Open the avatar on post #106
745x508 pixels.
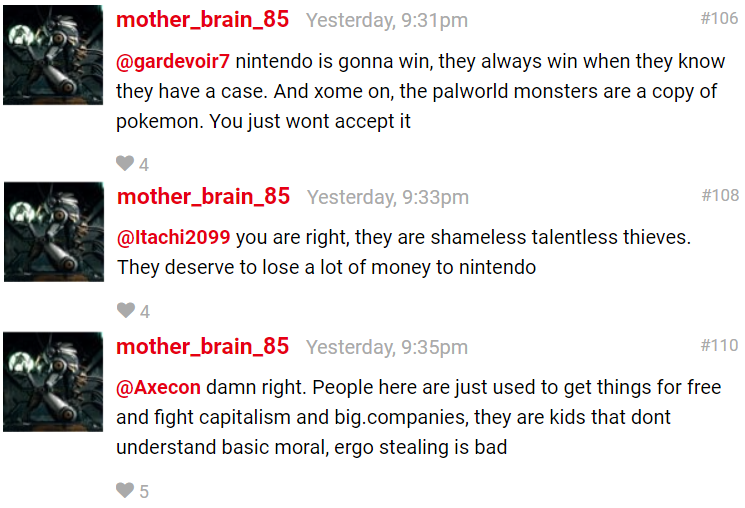(53, 55)
